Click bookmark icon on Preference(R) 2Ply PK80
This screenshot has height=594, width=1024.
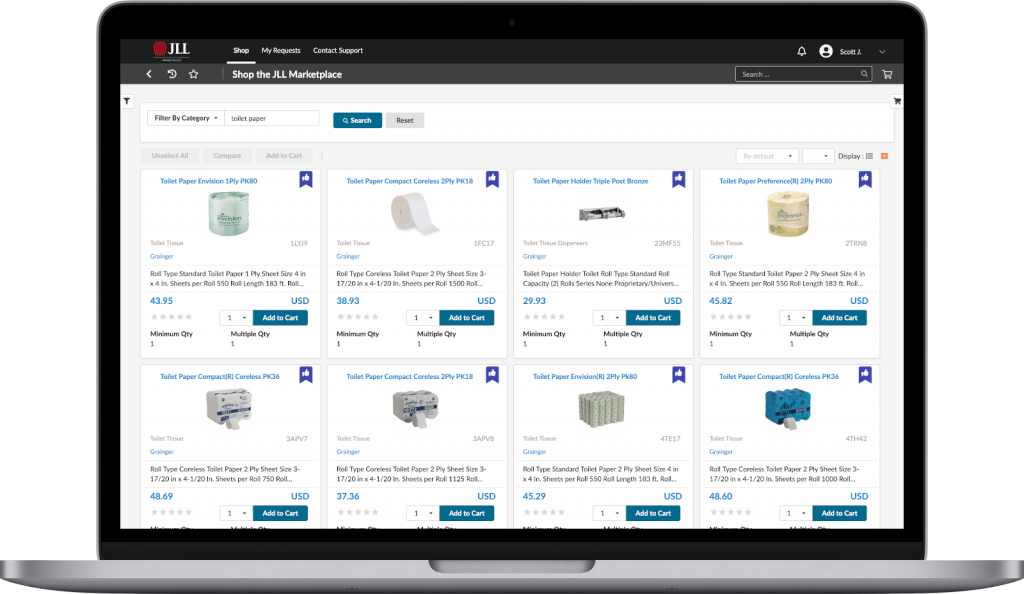click(865, 179)
